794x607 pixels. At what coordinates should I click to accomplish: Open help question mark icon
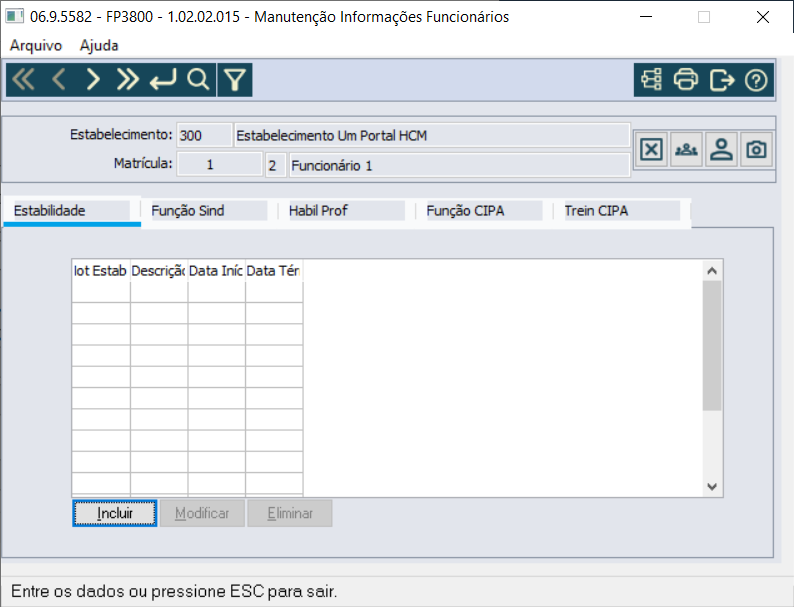756,80
